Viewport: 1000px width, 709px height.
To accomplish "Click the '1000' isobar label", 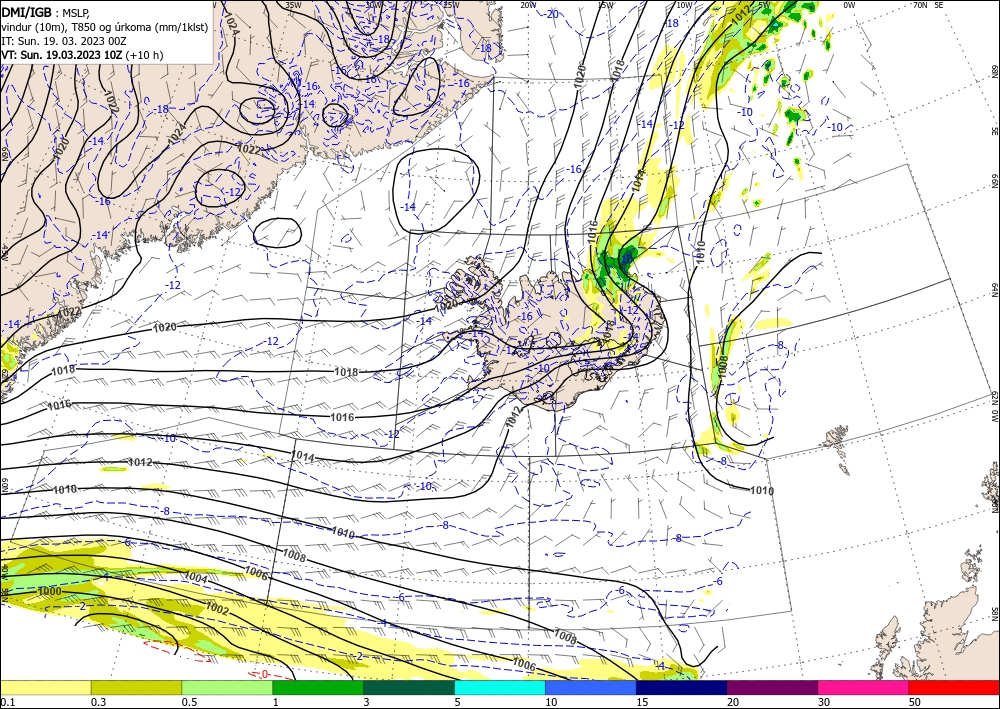I will tap(50, 592).
